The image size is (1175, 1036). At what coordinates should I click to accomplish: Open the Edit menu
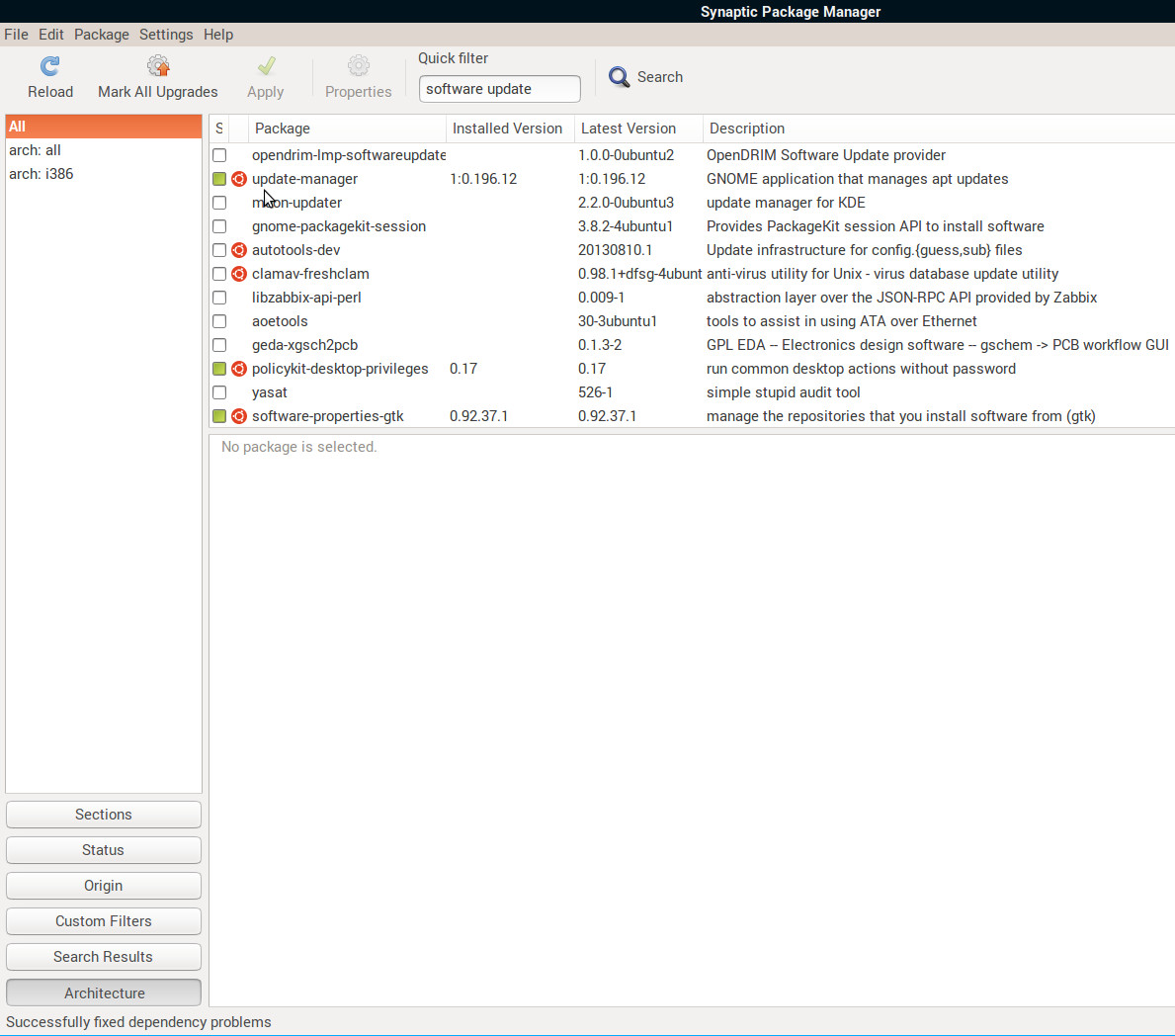(x=51, y=35)
